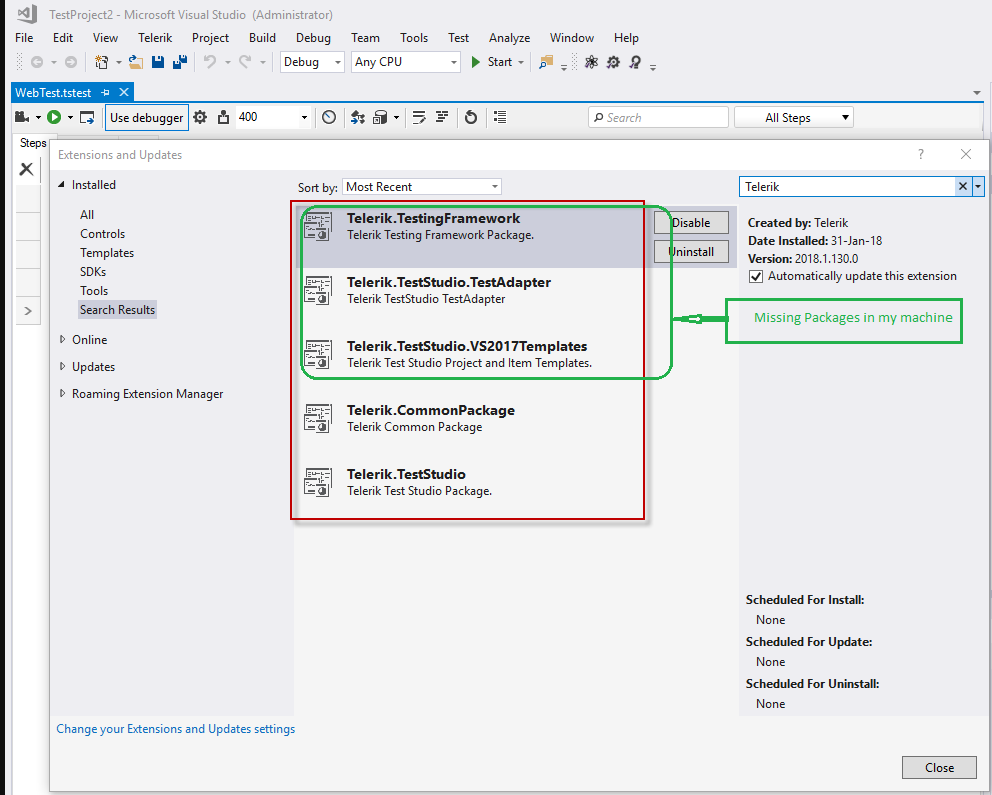Open the Window menu
This screenshot has width=992, height=795.
(571, 38)
